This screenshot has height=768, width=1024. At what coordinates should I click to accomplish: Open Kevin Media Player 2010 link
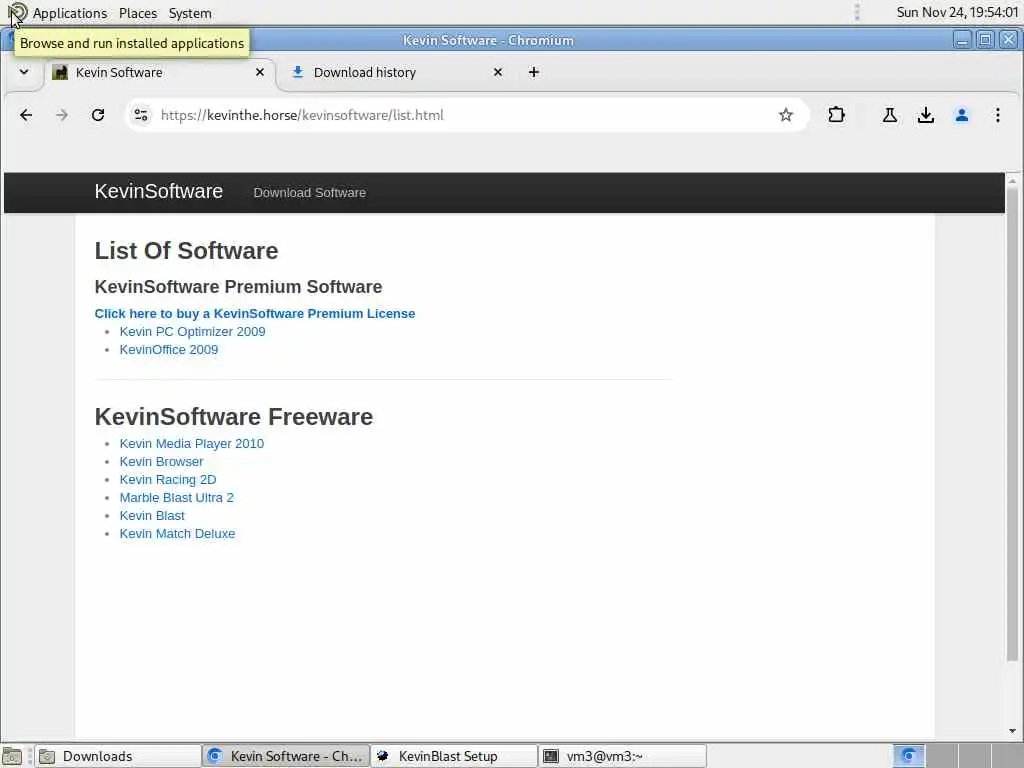pos(191,443)
